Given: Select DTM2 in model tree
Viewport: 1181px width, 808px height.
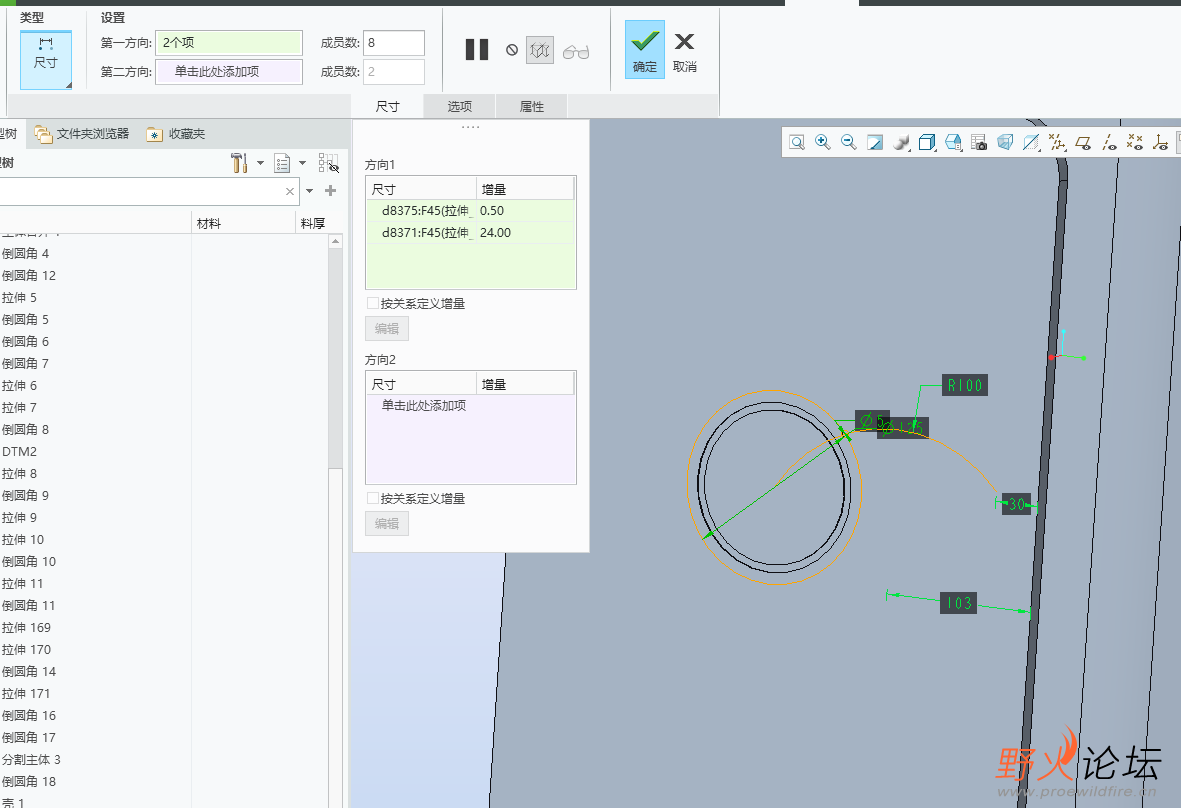Looking at the screenshot, I should [x=20, y=452].
